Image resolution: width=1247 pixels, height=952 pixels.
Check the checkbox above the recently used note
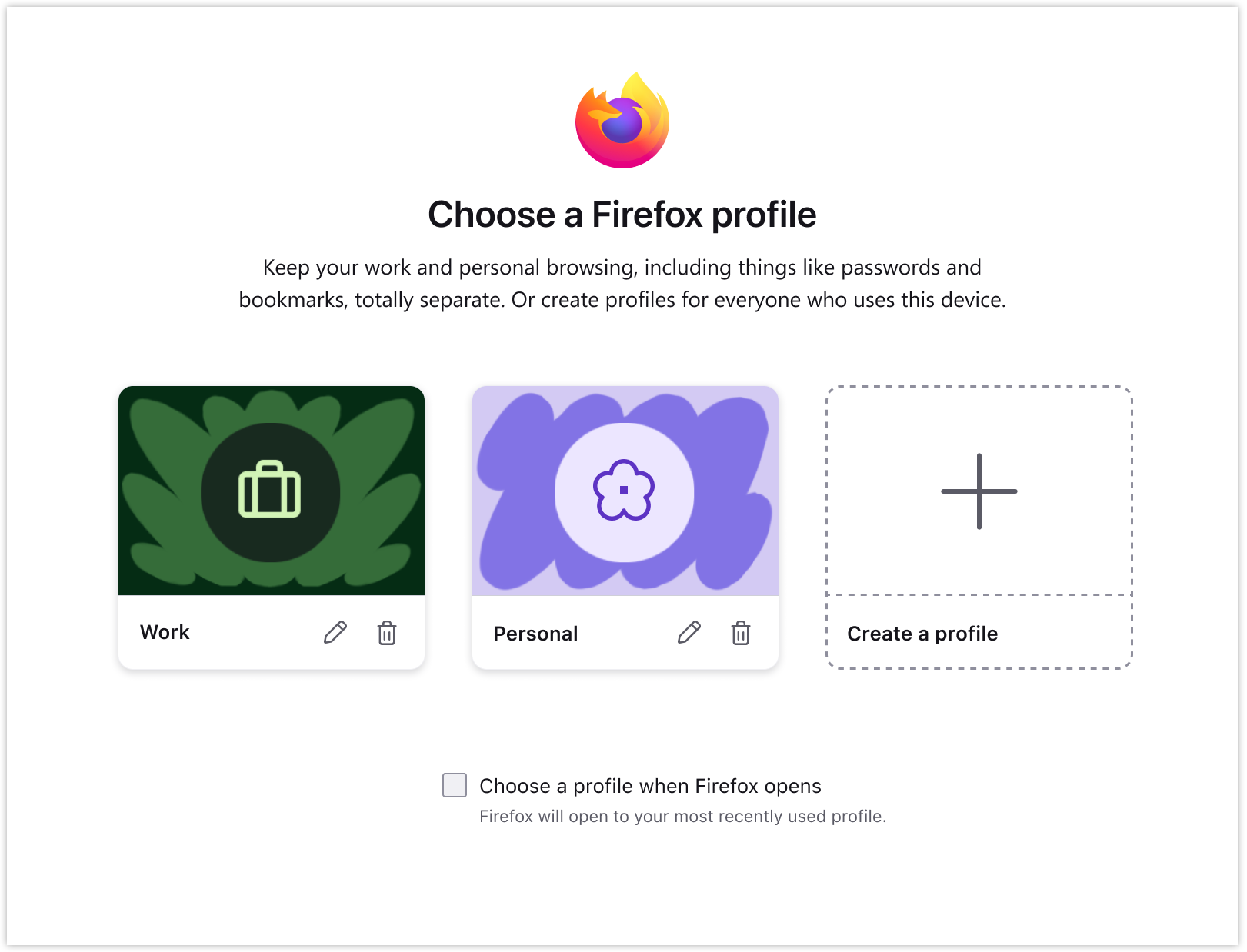pos(454,785)
